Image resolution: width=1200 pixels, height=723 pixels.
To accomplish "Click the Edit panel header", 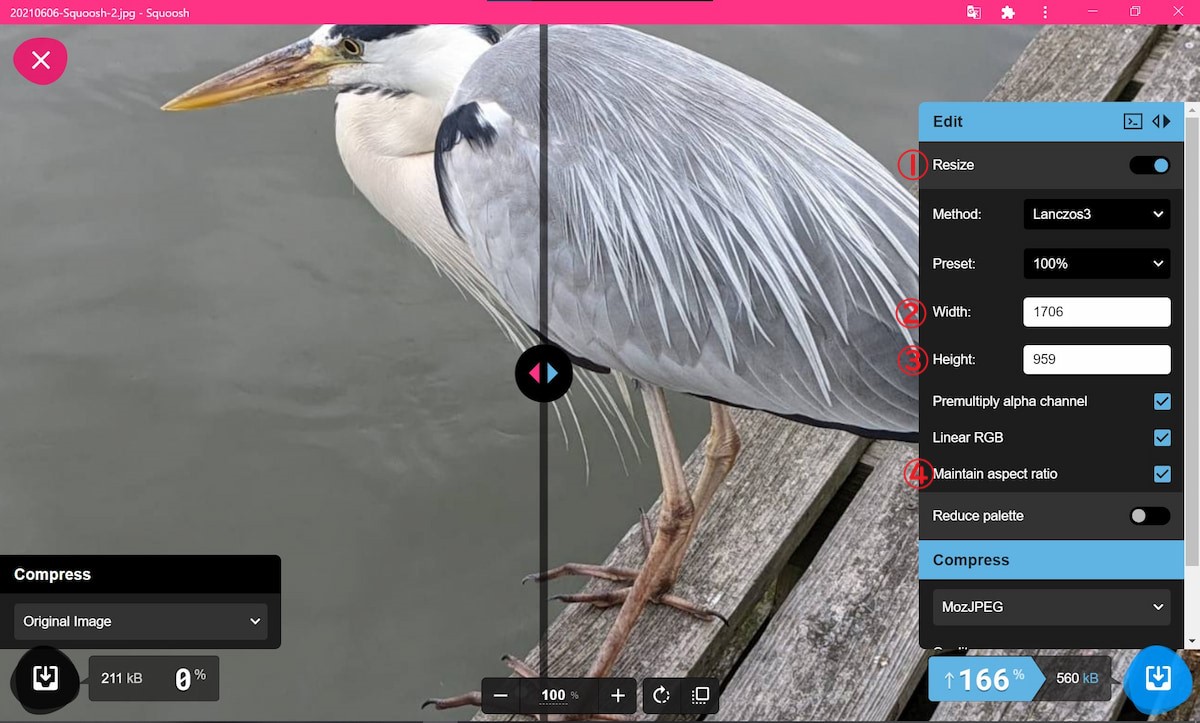I will coord(1051,121).
